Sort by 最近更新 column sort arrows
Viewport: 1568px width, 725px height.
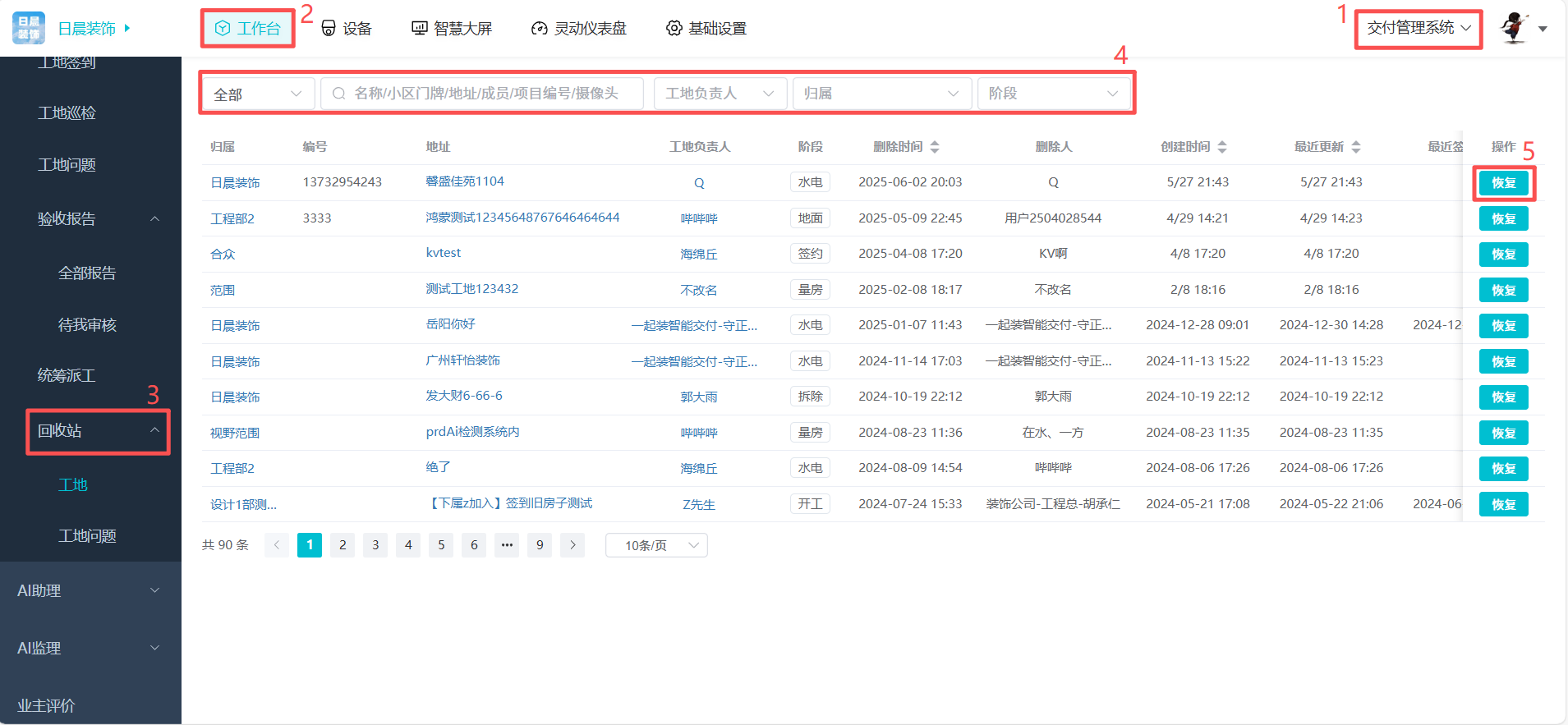coord(1356,147)
